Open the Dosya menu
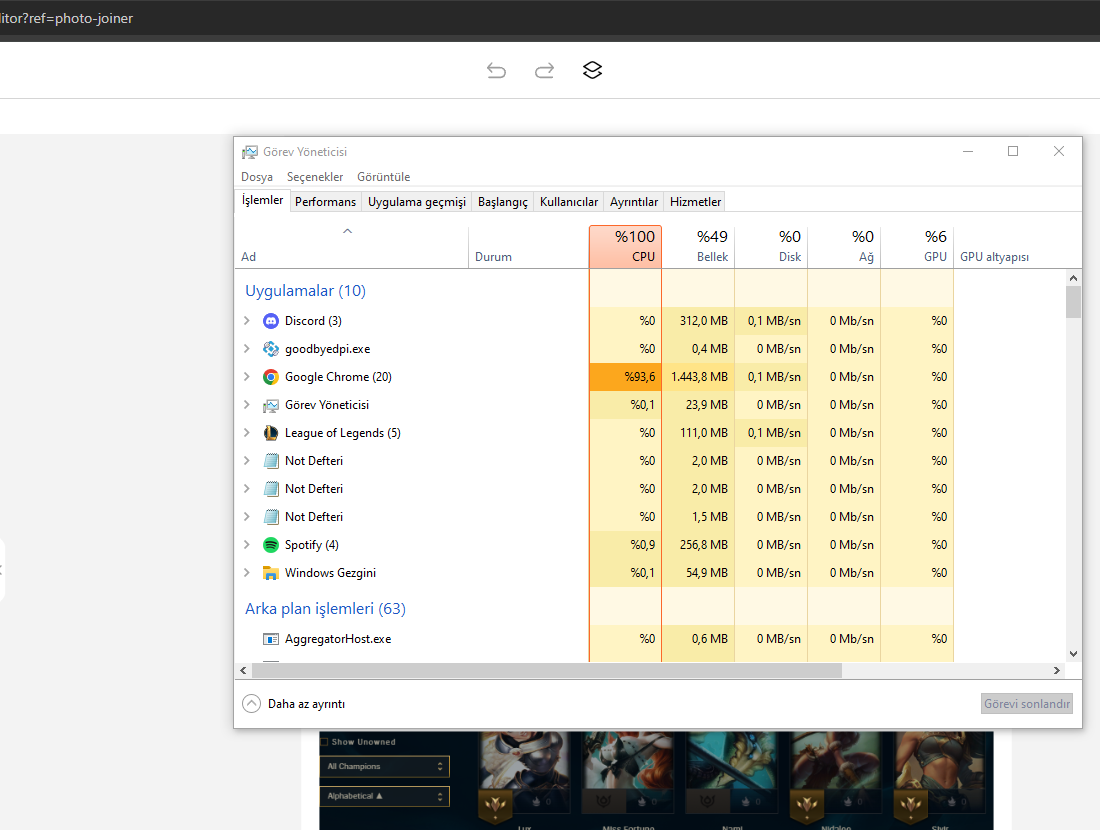 (x=257, y=177)
